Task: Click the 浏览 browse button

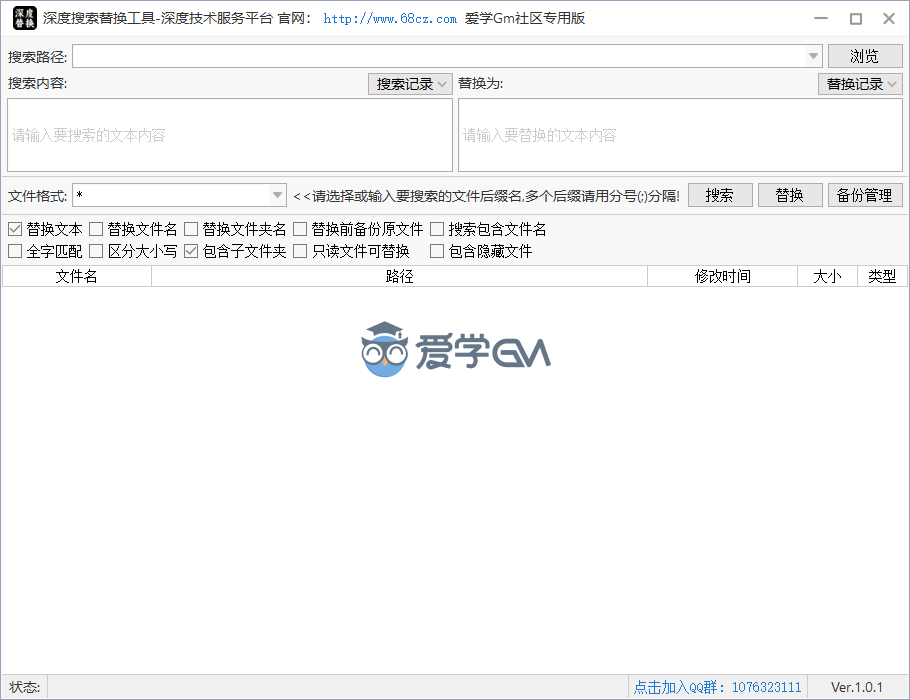Action: click(864, 56)
